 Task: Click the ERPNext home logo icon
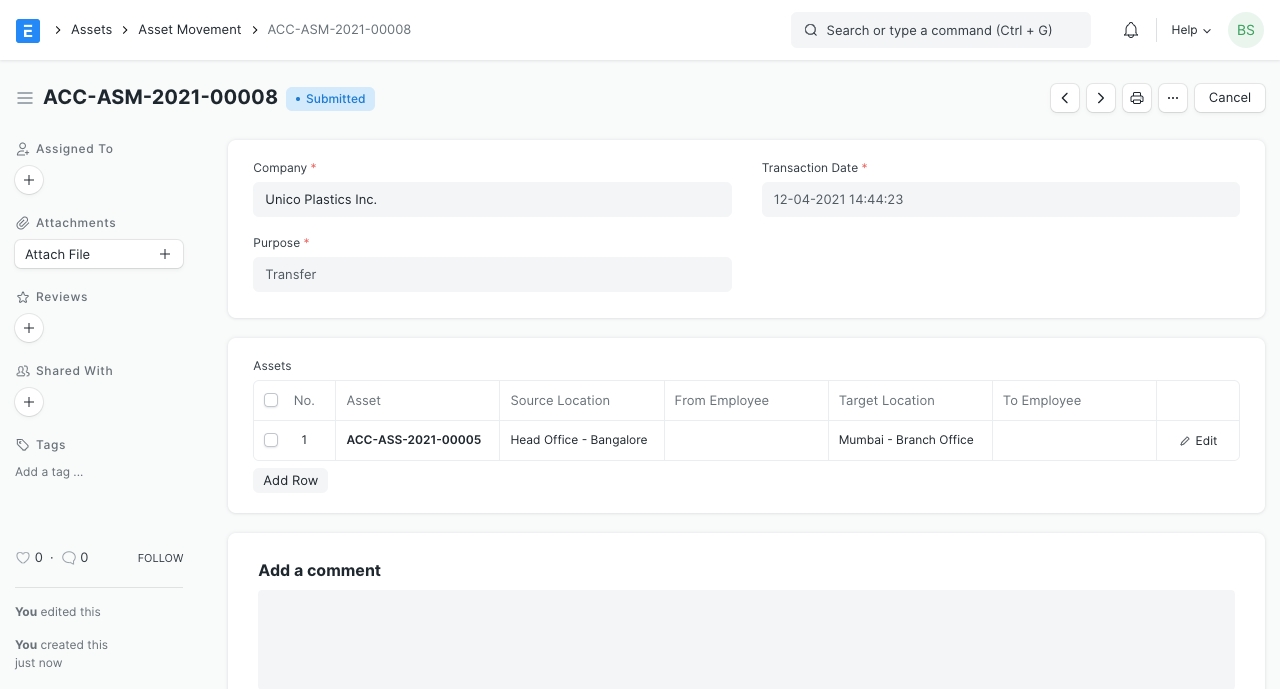click(28, 30)
